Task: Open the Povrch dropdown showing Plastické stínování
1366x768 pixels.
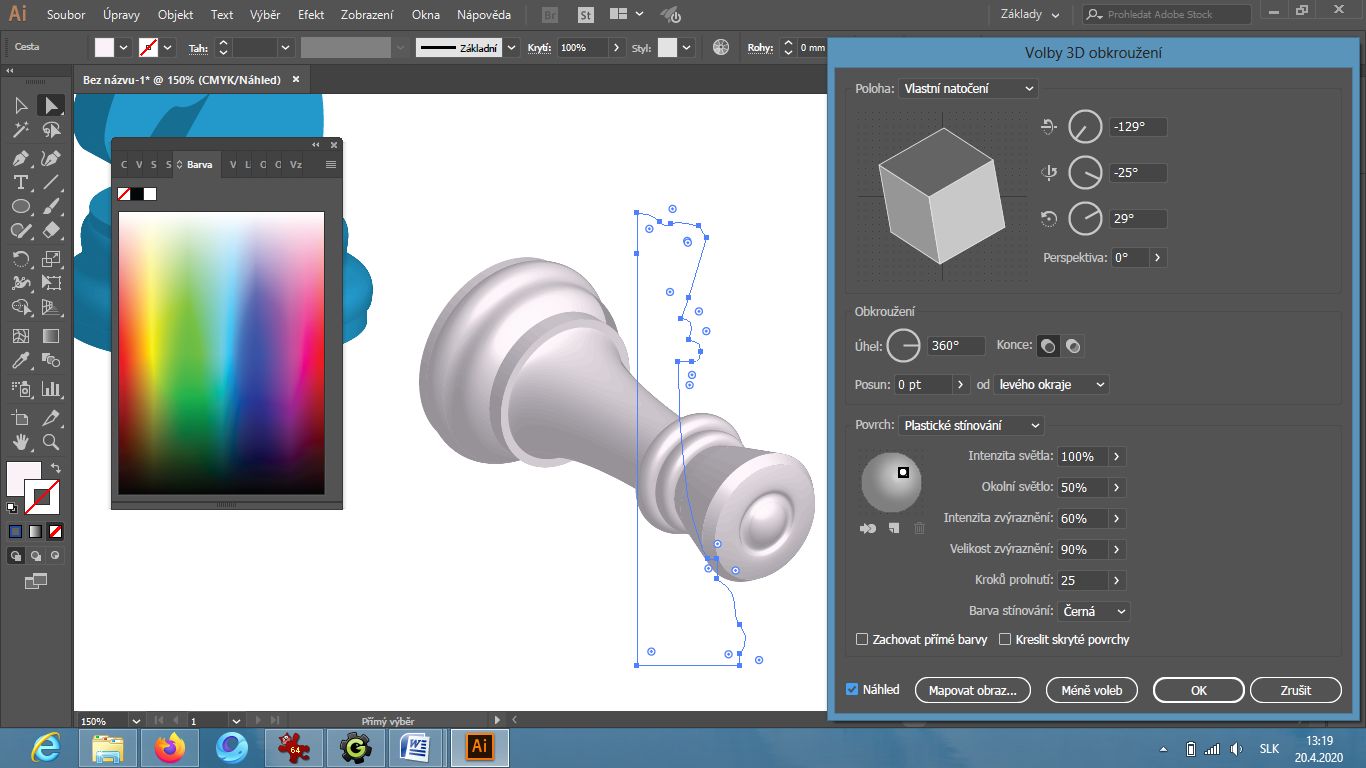Action: pos(970,425)
